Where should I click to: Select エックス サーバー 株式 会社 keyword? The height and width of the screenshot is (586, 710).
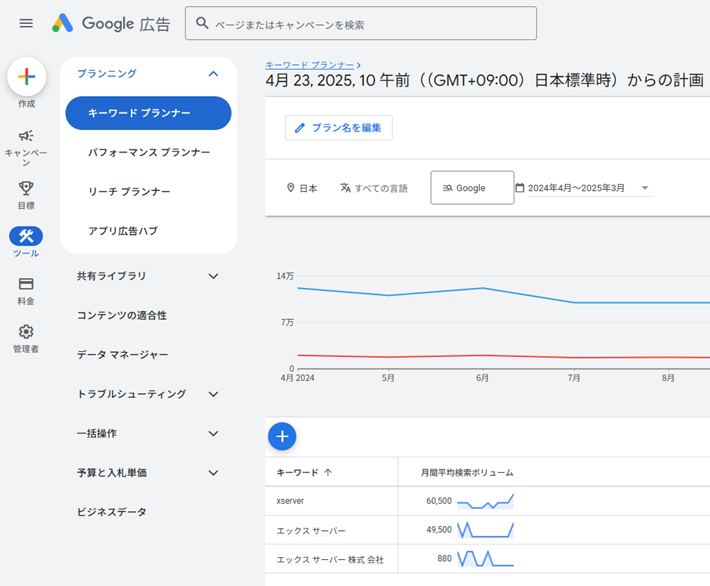pyautogui.click(x=330, y=560)
